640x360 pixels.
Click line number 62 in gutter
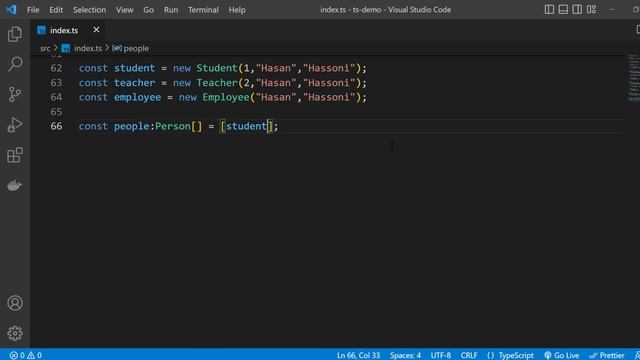click(56, 68)
